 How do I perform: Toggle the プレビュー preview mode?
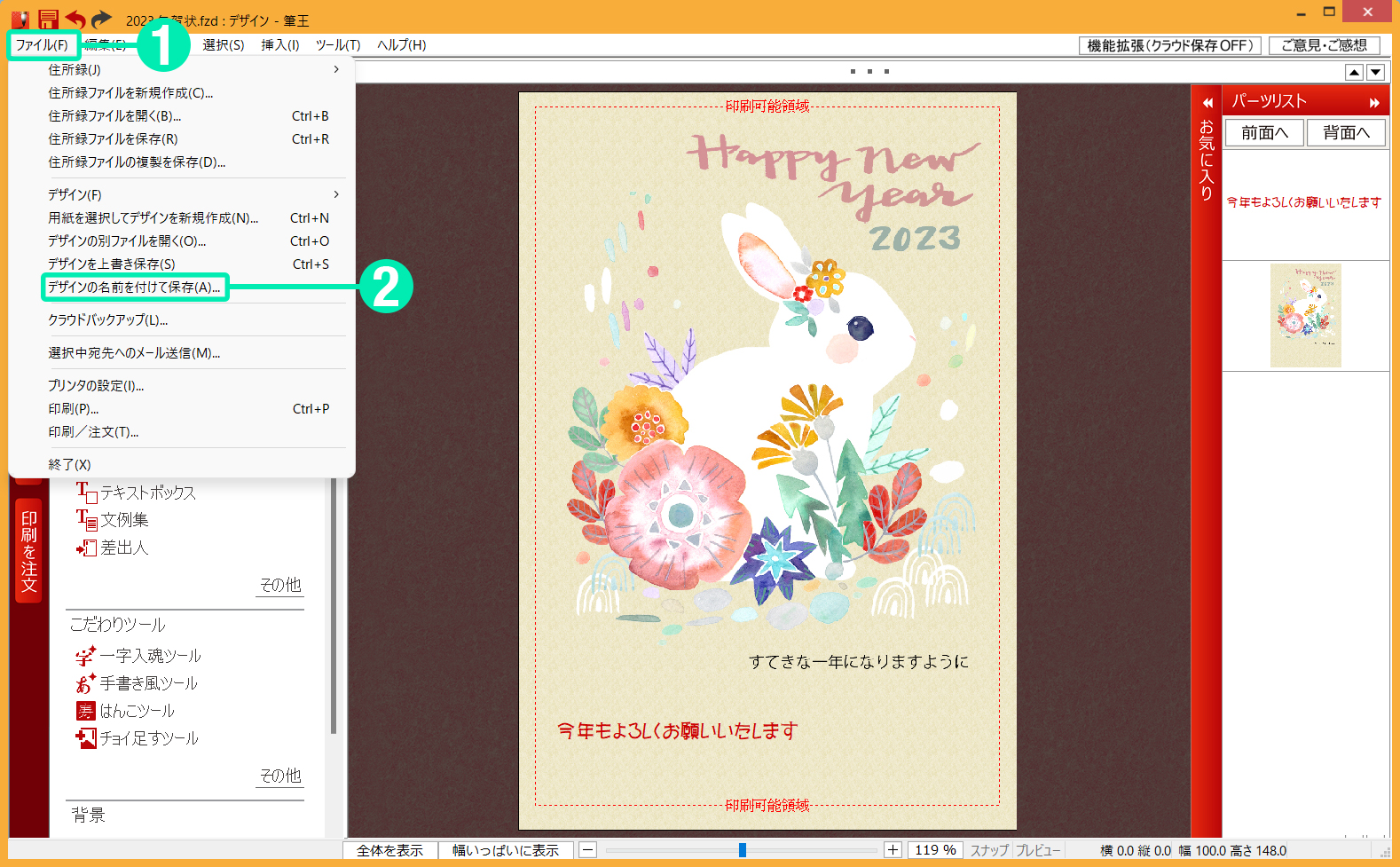coord(1038,850)
